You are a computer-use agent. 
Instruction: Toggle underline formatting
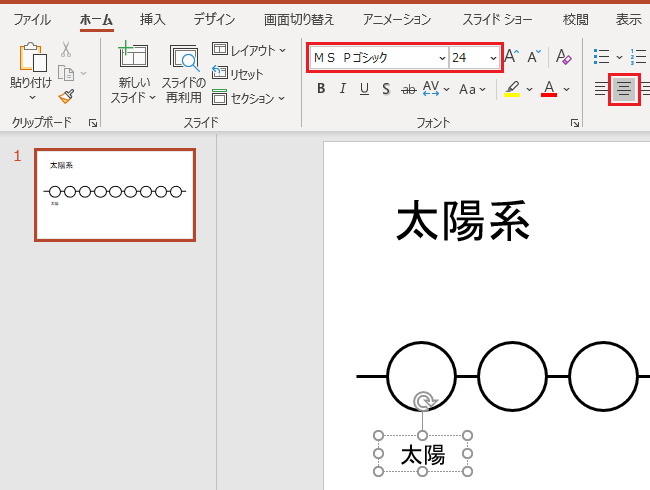(x=364, y=88)
